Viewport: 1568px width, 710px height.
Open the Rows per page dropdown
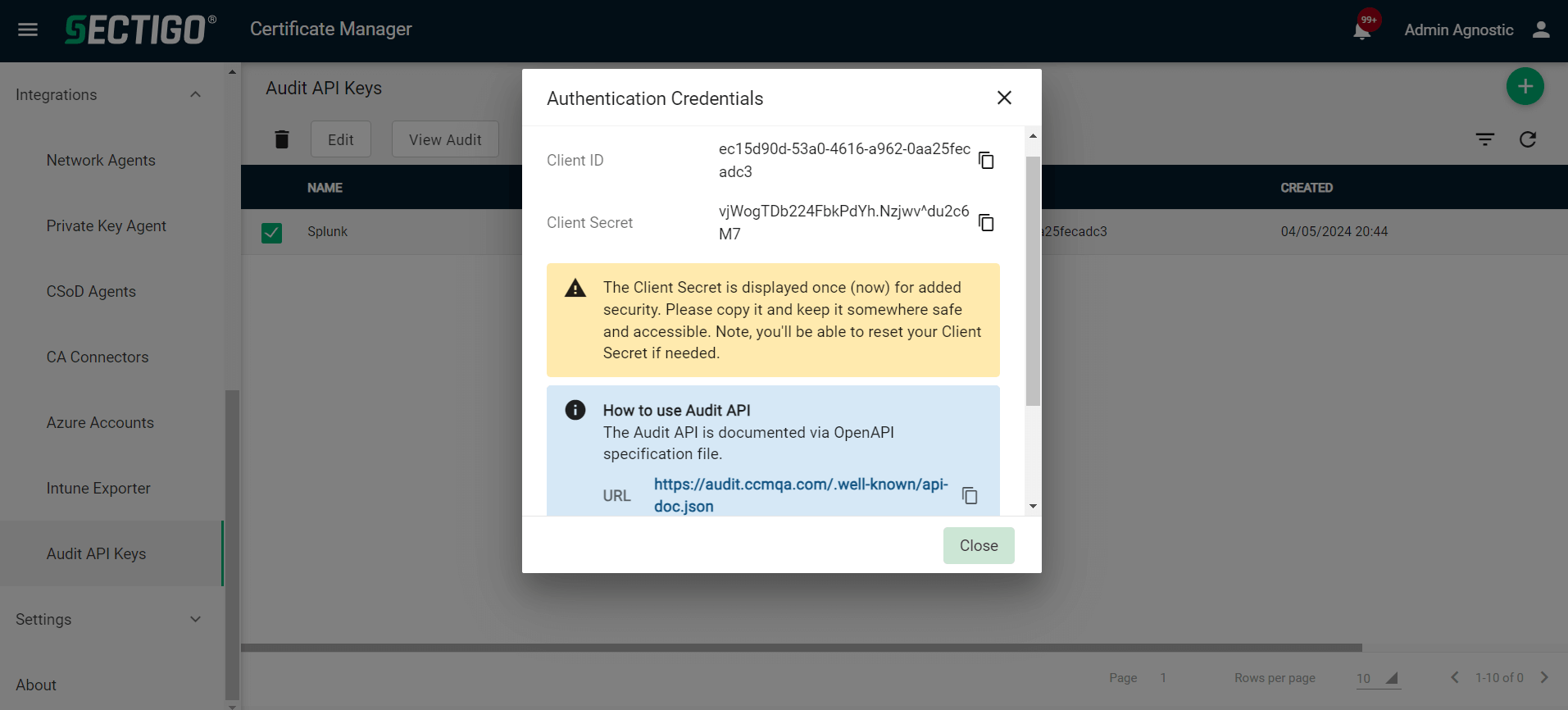click(x=1378, y=678)
